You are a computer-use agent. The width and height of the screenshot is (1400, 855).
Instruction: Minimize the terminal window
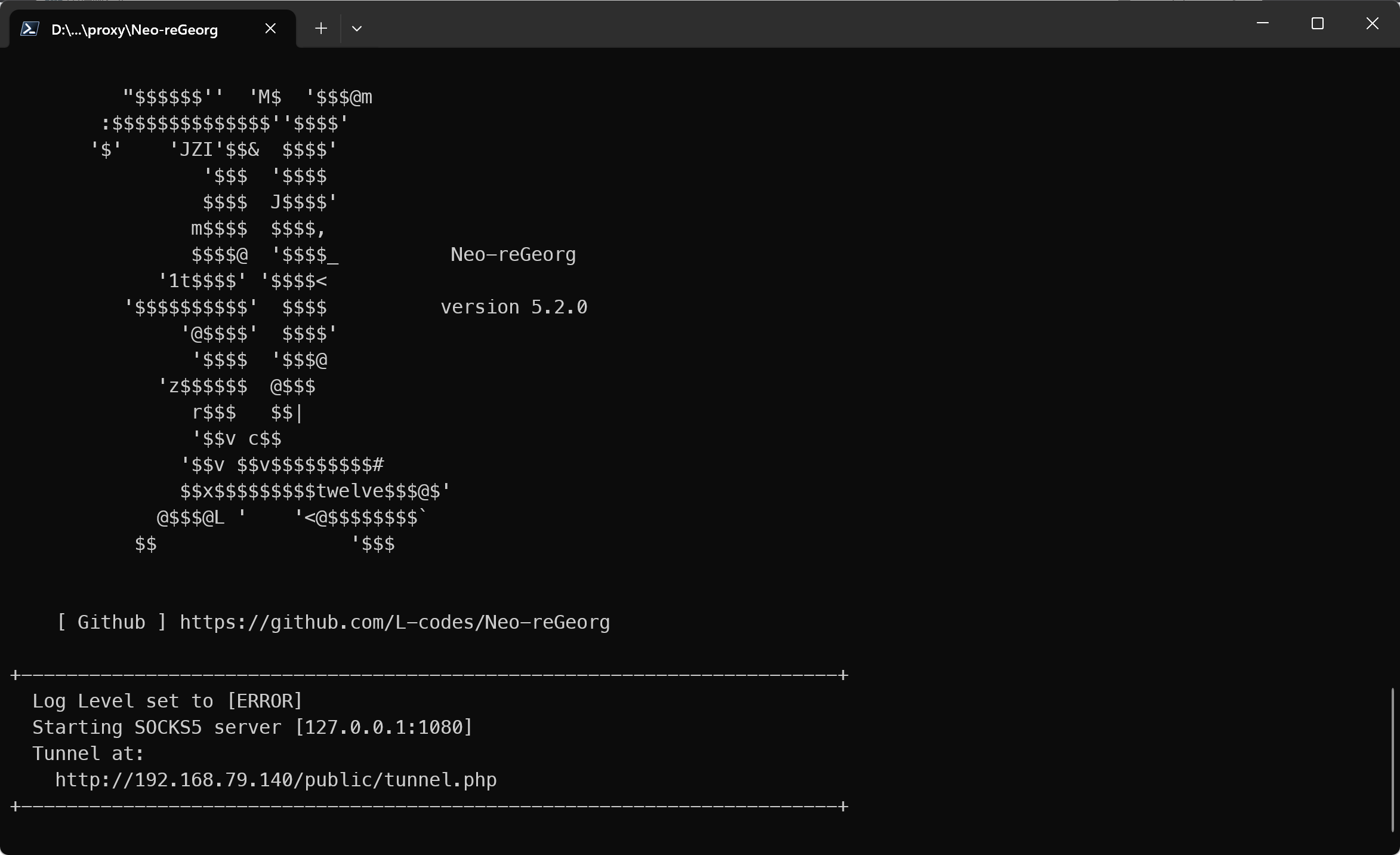tap(1262, 24)
